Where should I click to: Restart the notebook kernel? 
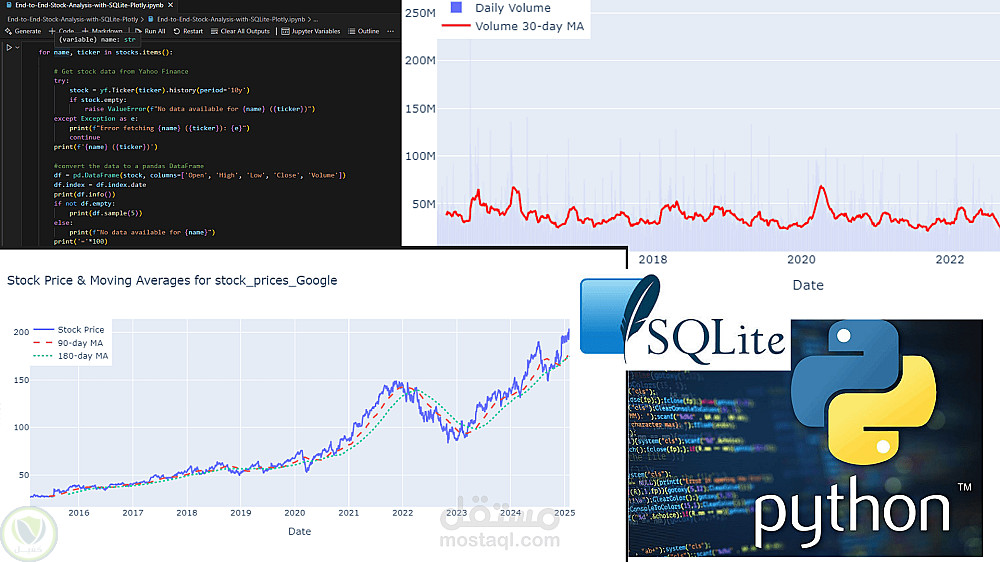coord(188,31)
